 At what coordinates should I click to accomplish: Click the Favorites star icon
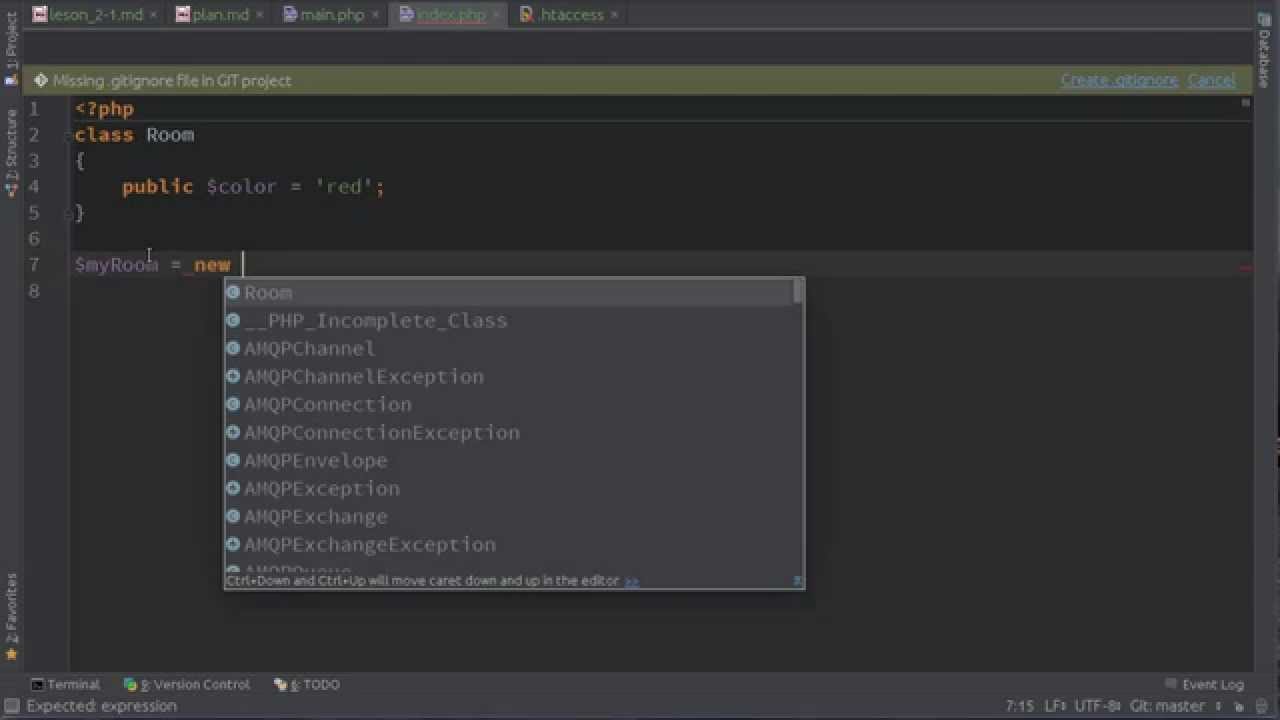click(x=11, y=655)
